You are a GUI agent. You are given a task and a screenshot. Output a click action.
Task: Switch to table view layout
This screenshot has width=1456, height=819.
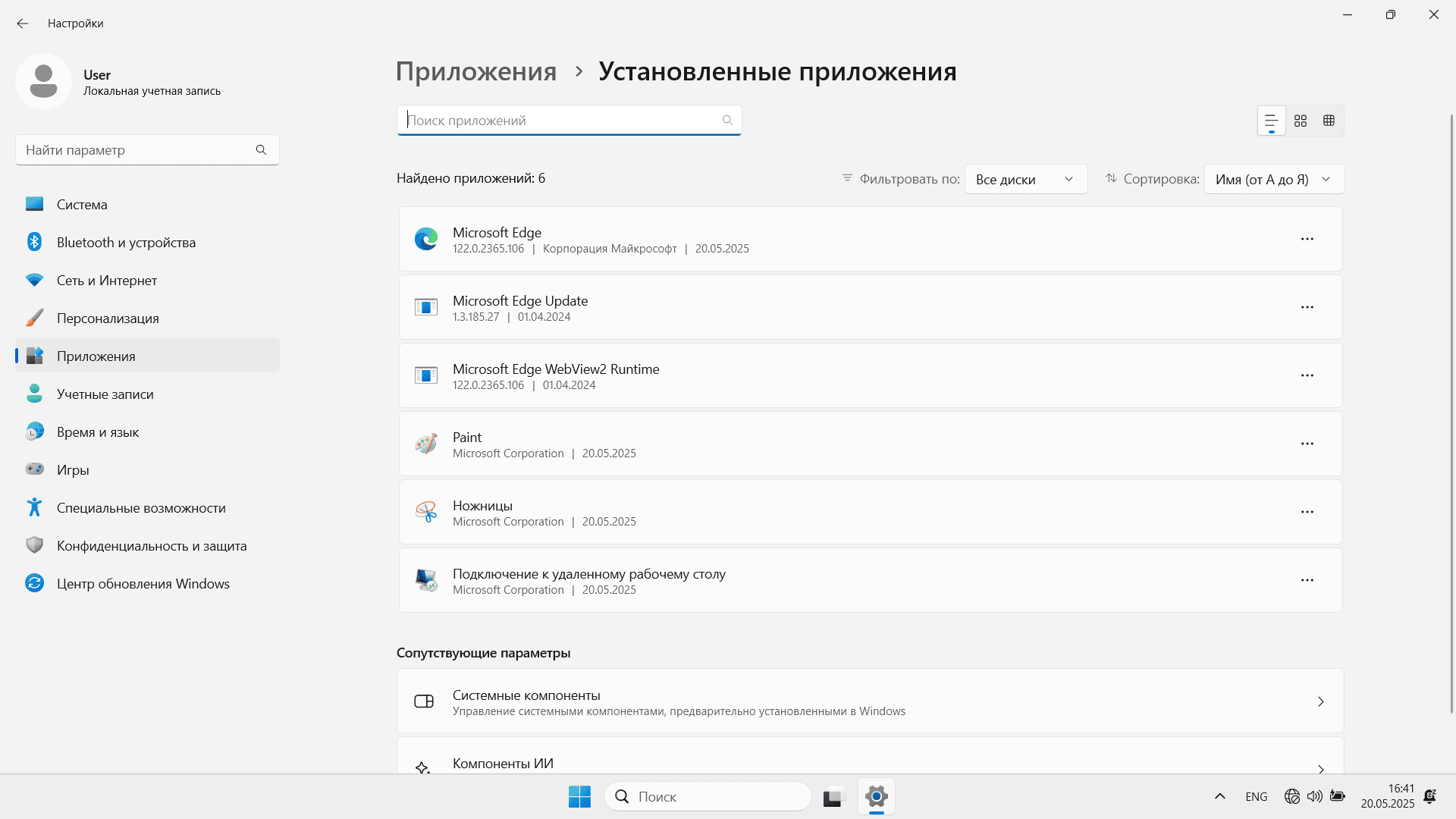tap(1329, 121)
